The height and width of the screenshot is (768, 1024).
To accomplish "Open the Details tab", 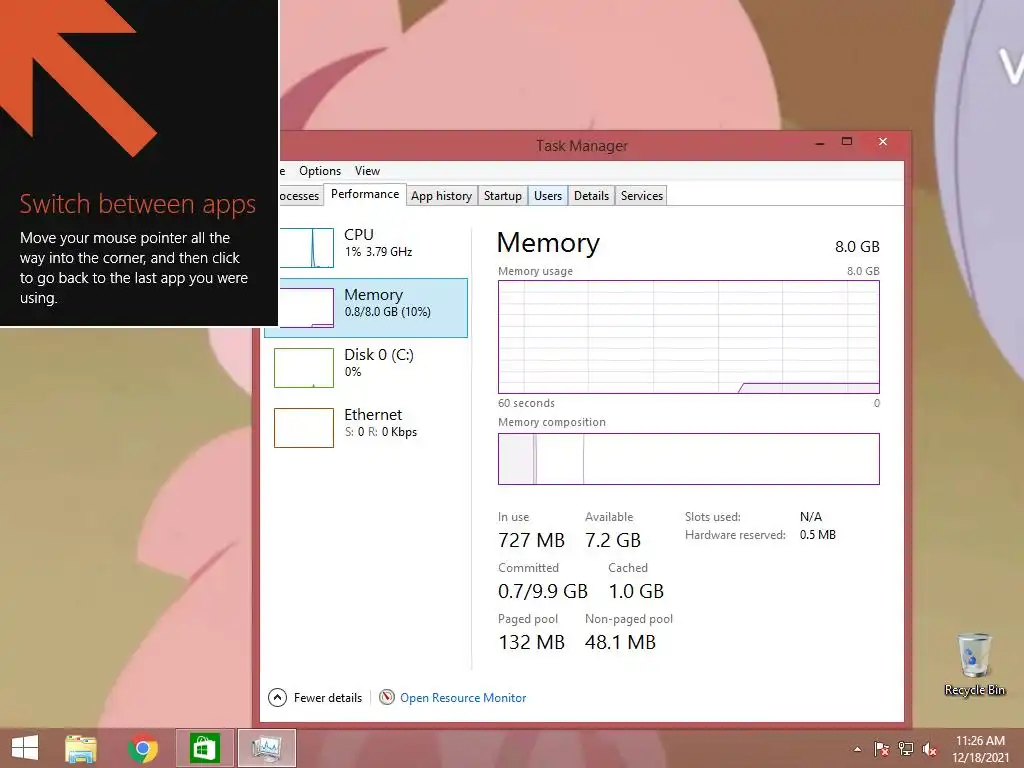I will coord(591,196).
